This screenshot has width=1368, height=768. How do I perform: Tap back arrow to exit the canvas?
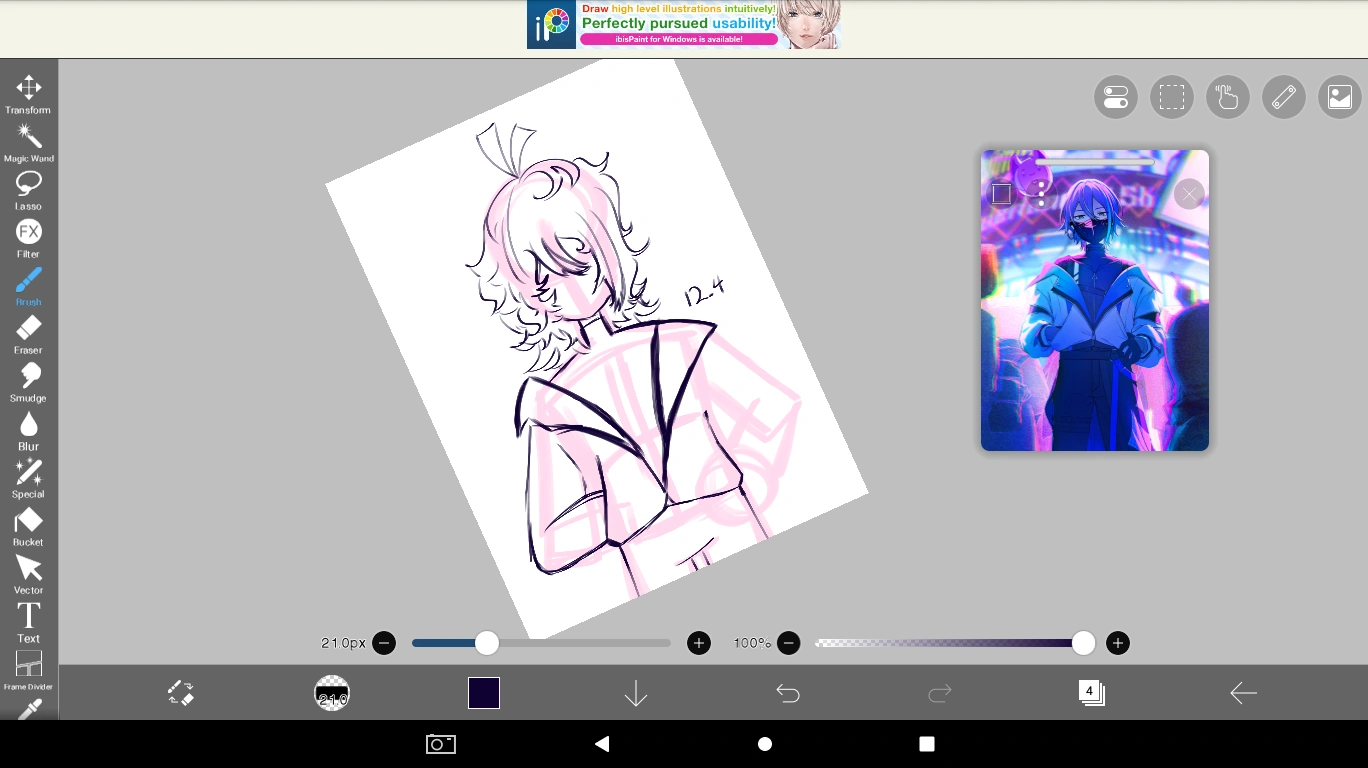(x=1243, y=692)
